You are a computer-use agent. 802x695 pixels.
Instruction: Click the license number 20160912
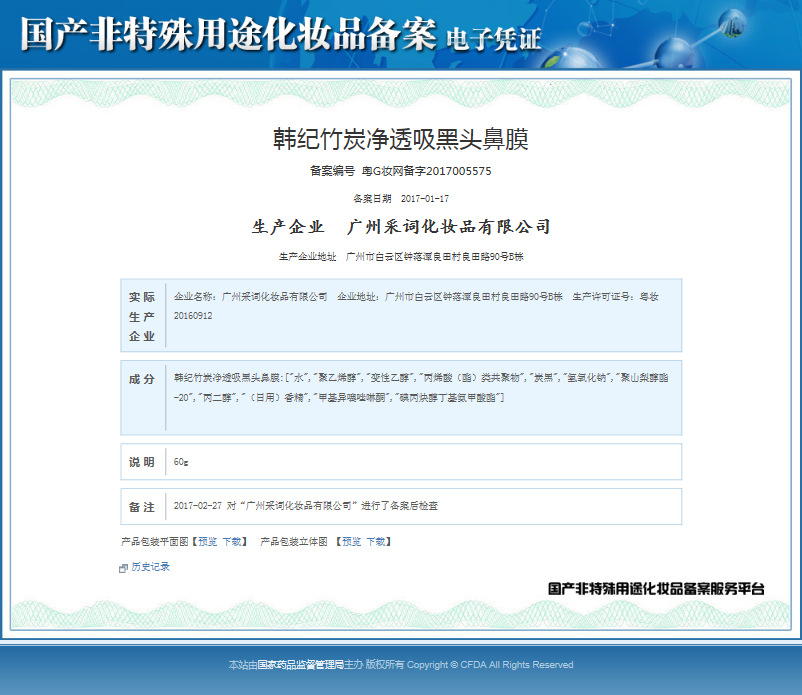(193, 316)
